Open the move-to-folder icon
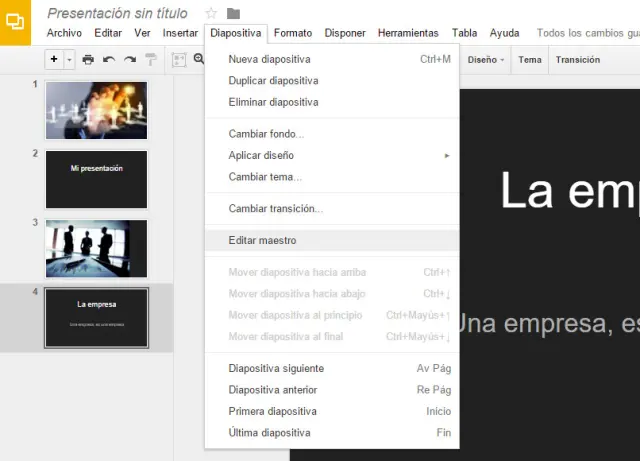 tap(233, 13)
